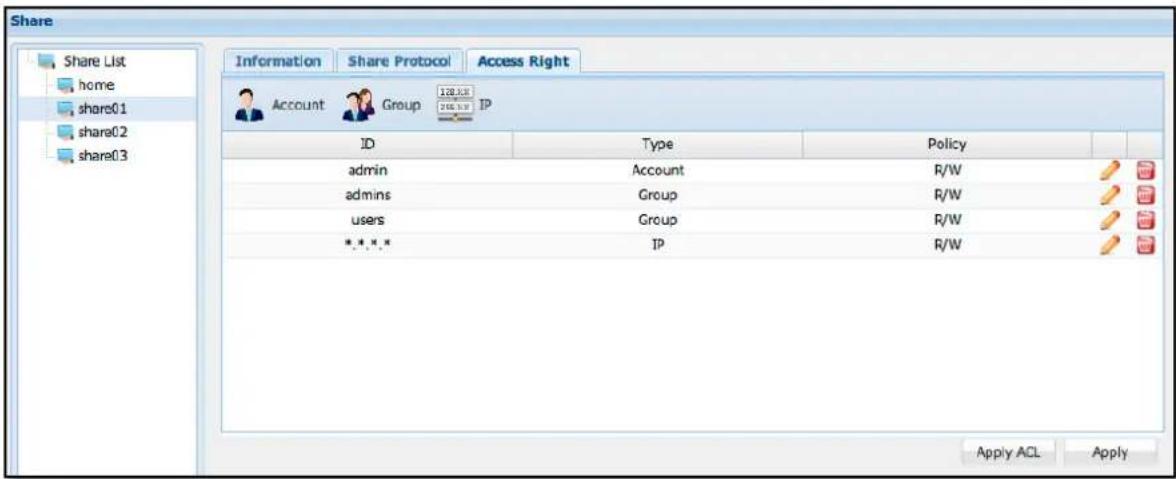Screen dimensions: 1176x479
Task: Click the edit pencil icon for users group
Action: 1109,220
